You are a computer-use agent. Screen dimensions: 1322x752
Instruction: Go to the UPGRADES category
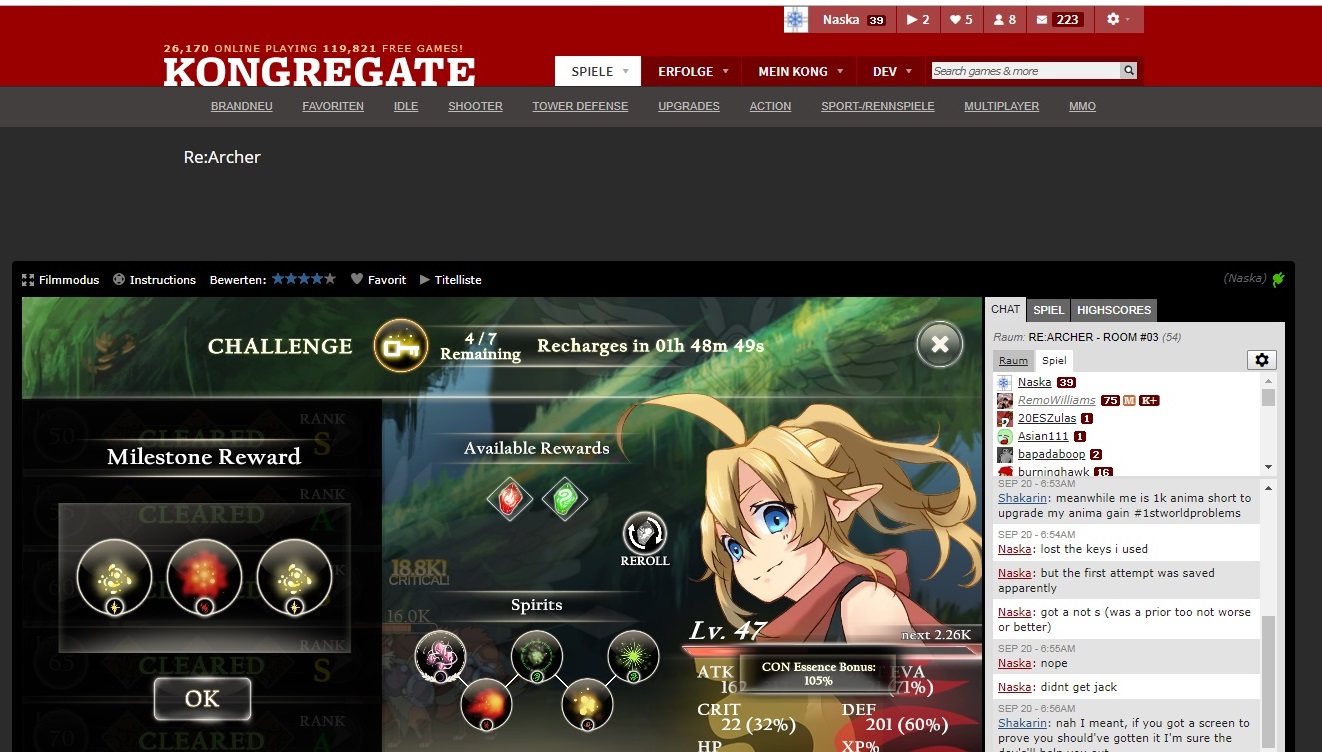(x=689, y=106)
